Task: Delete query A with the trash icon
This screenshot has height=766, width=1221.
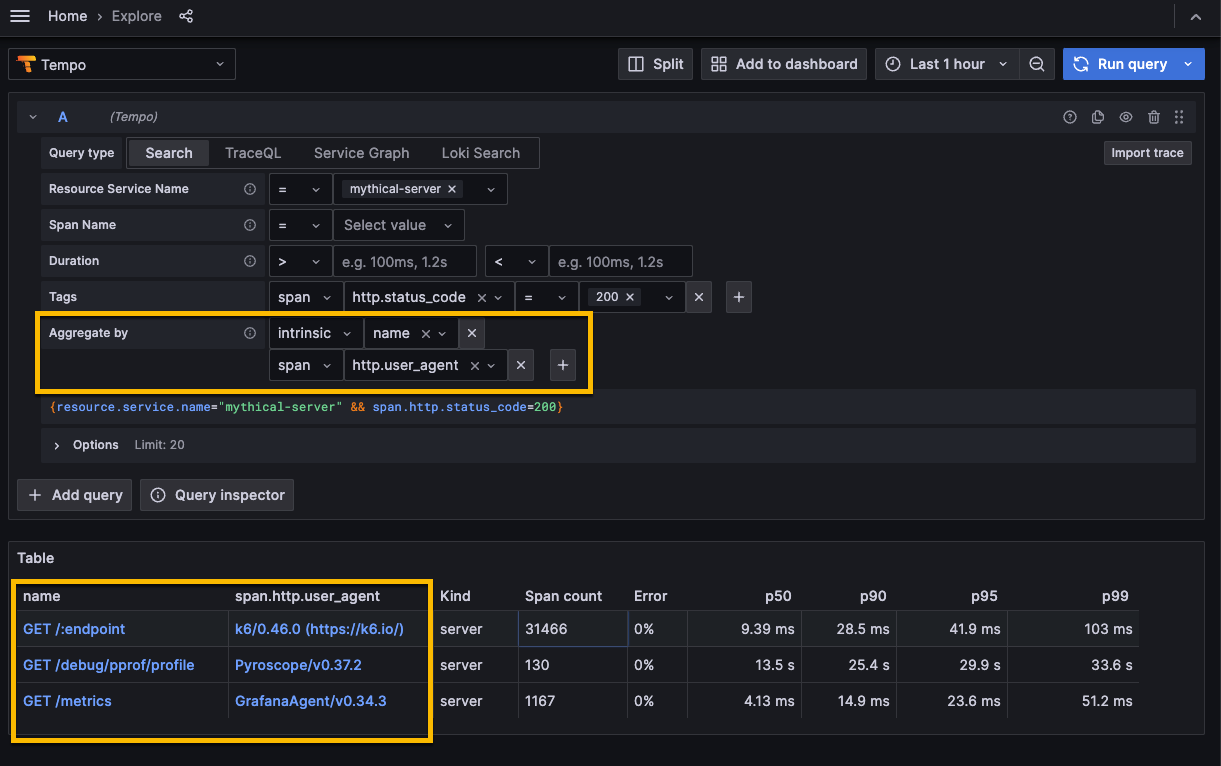Action: [x=1153, y=117]
